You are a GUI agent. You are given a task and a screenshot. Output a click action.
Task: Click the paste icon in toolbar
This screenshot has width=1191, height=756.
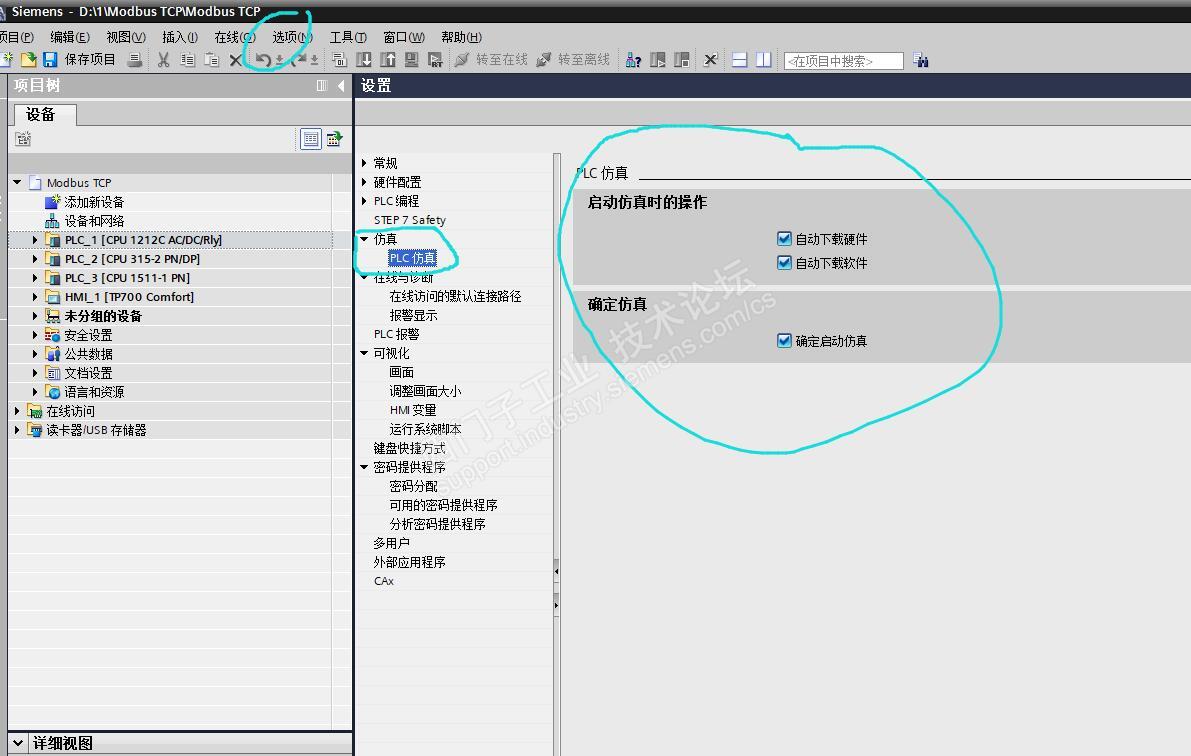point(212,59)
